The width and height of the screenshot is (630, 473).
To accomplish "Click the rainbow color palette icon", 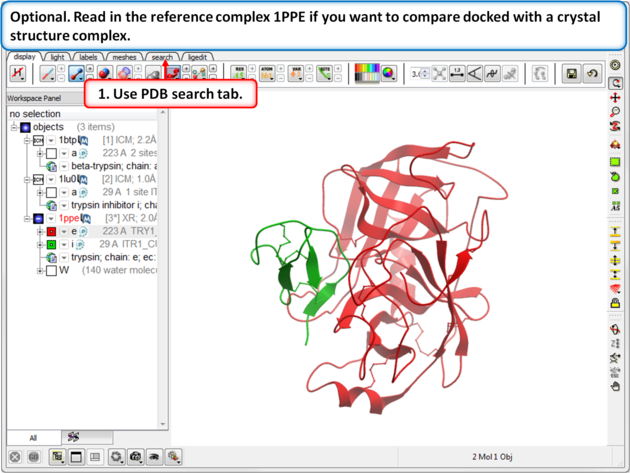I will (x=367, y=74).
